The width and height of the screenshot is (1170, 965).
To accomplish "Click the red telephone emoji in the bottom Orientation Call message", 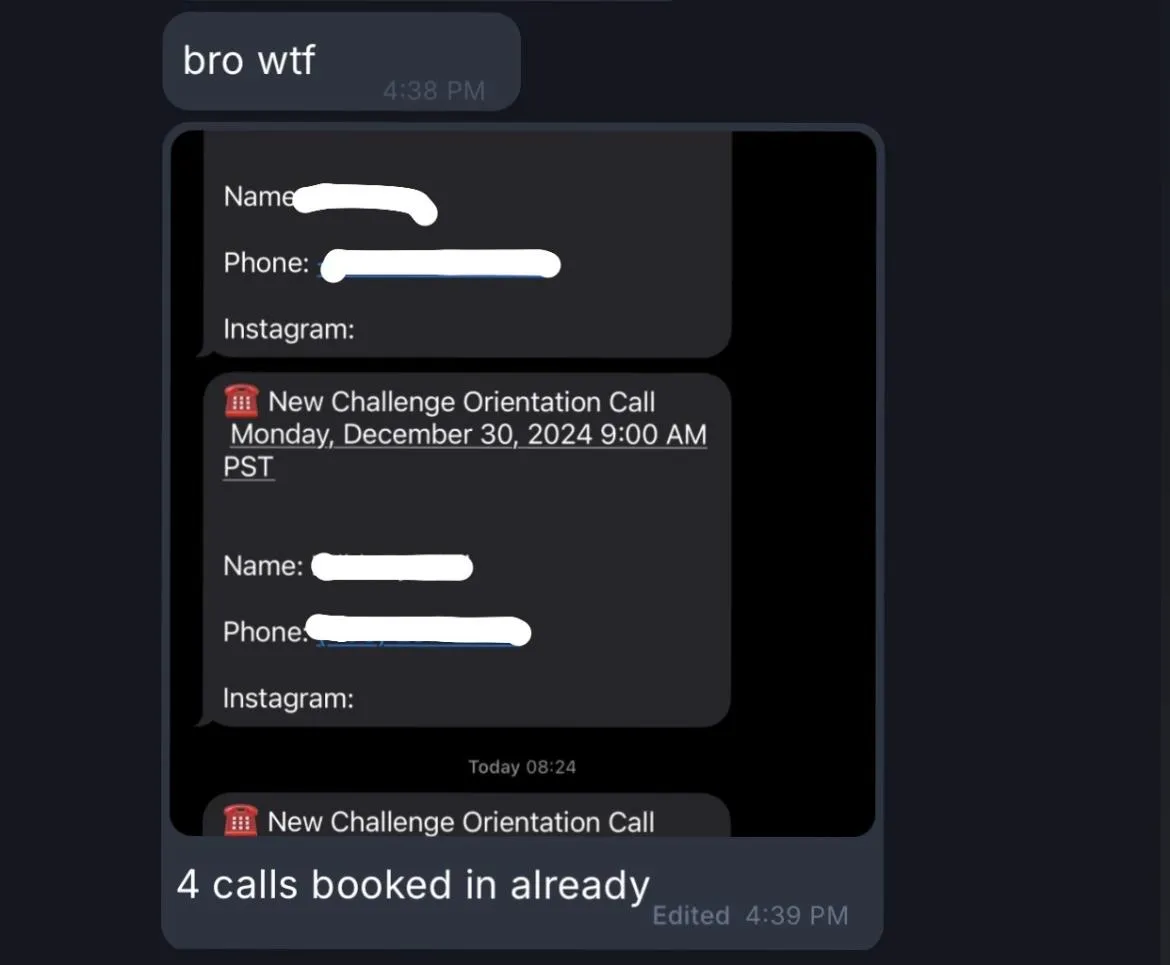I will tap(240, 821).
